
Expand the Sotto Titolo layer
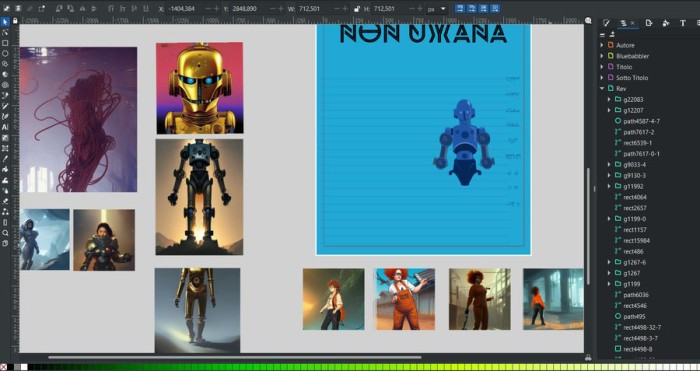602,77
